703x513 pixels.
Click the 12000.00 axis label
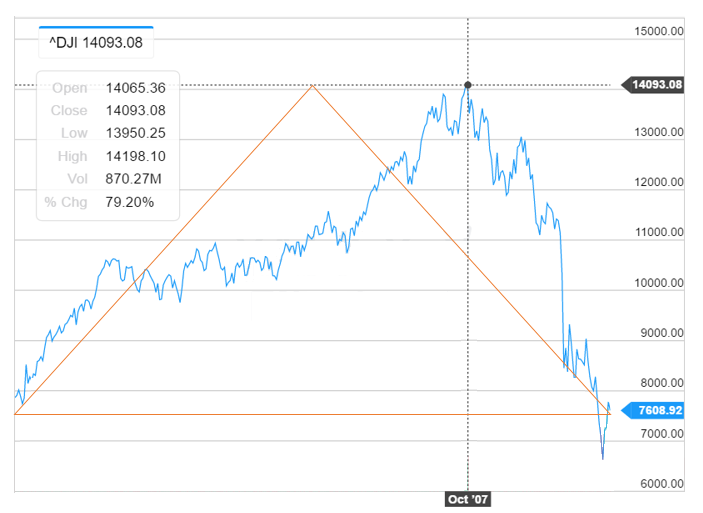(x=659, y=182)
